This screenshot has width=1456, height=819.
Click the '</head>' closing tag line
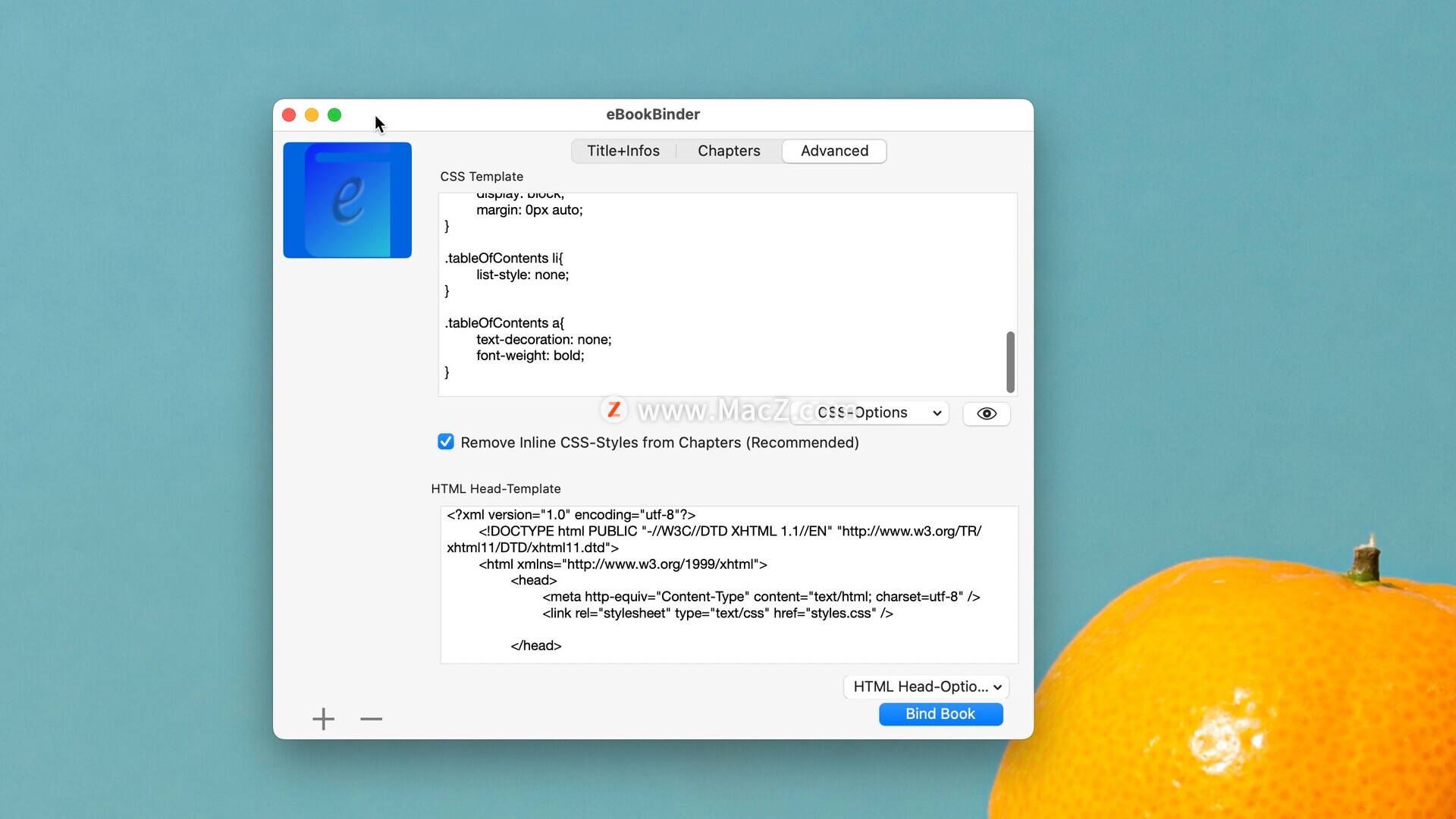click(x=536, y=646)
